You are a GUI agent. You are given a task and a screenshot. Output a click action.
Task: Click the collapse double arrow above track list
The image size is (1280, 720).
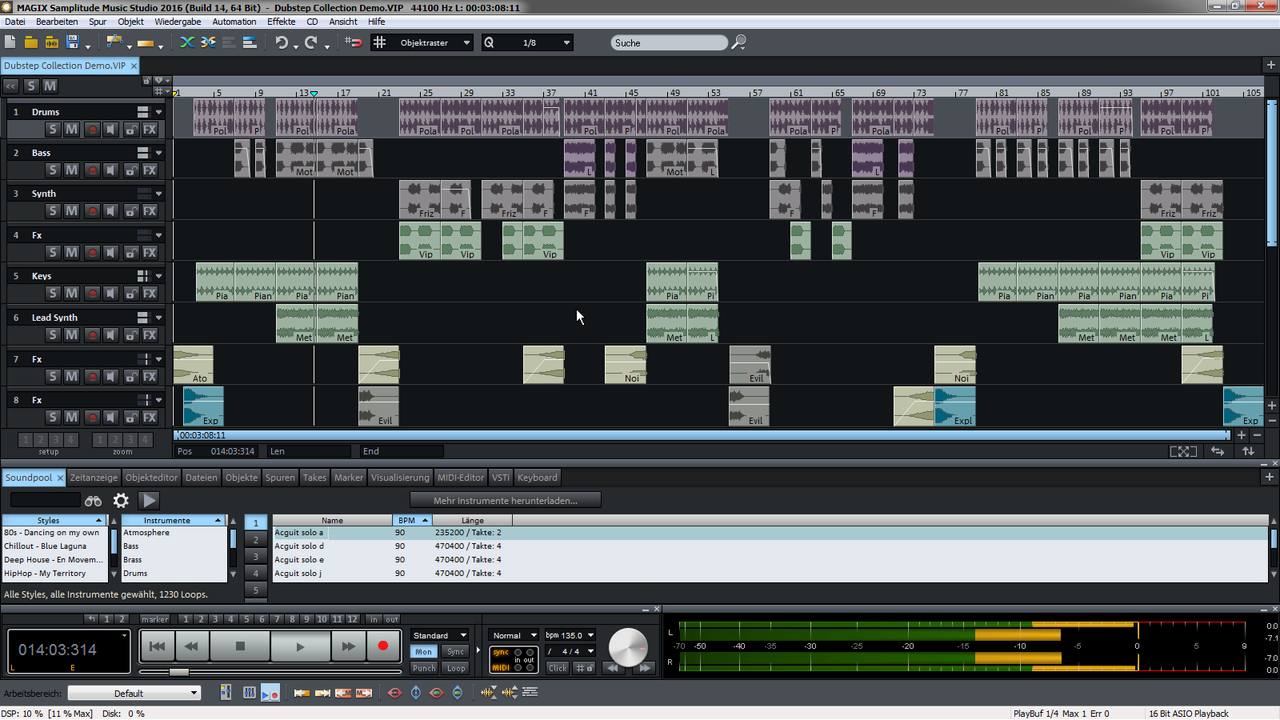pos(11,86)
